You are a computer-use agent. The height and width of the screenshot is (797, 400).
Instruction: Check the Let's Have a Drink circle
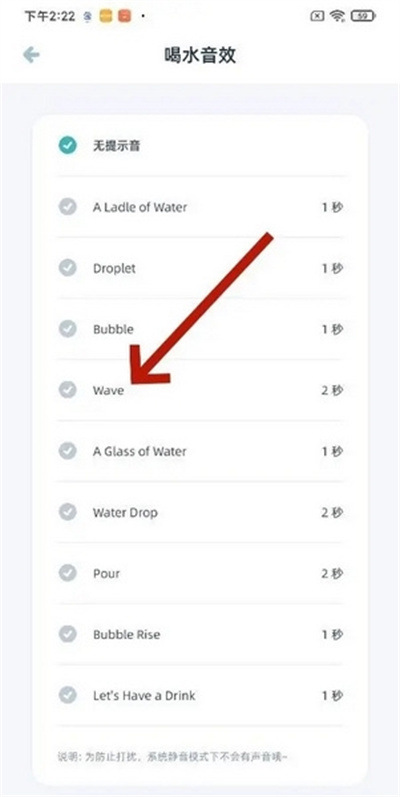click(67, 695)
